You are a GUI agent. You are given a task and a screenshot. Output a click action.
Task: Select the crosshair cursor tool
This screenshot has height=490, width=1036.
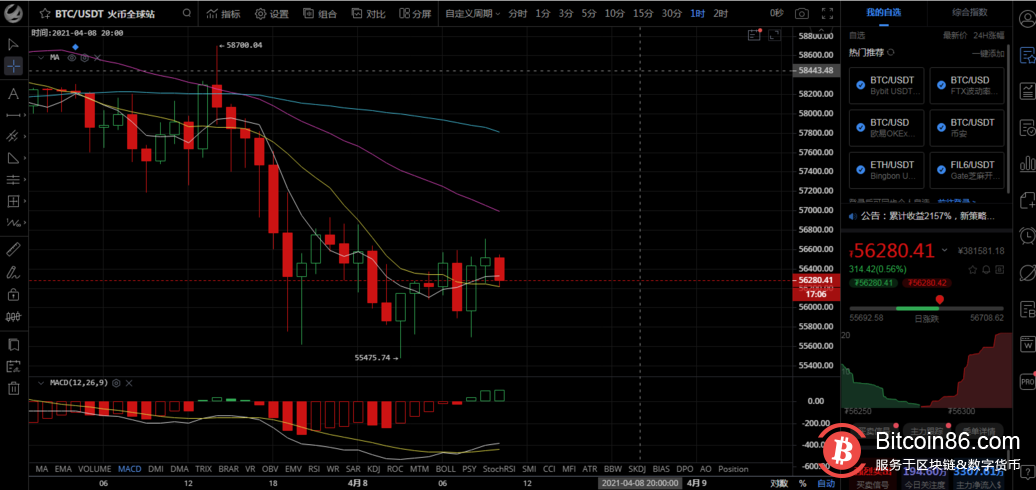[x=13, y=66]
